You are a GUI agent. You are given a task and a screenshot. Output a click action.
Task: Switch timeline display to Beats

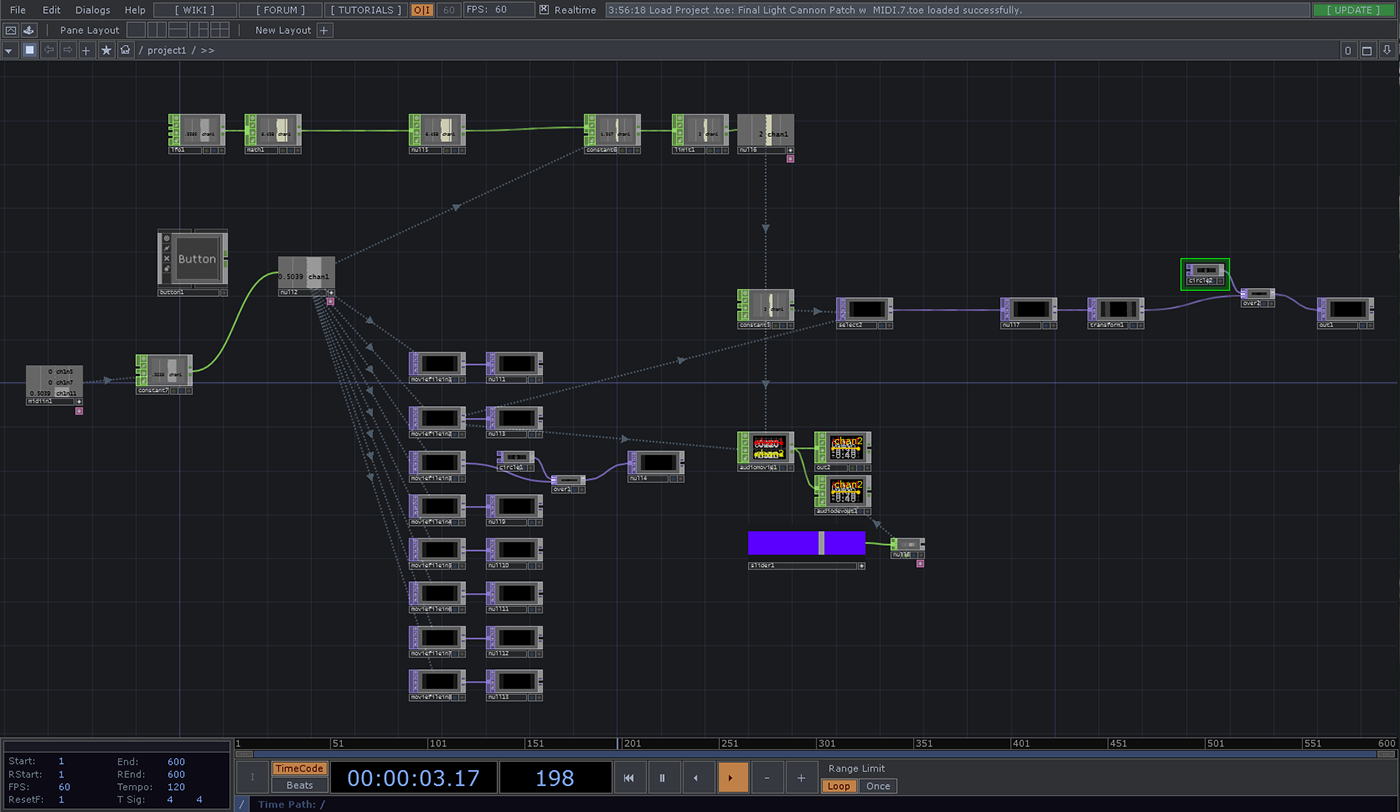coord(299,785)
